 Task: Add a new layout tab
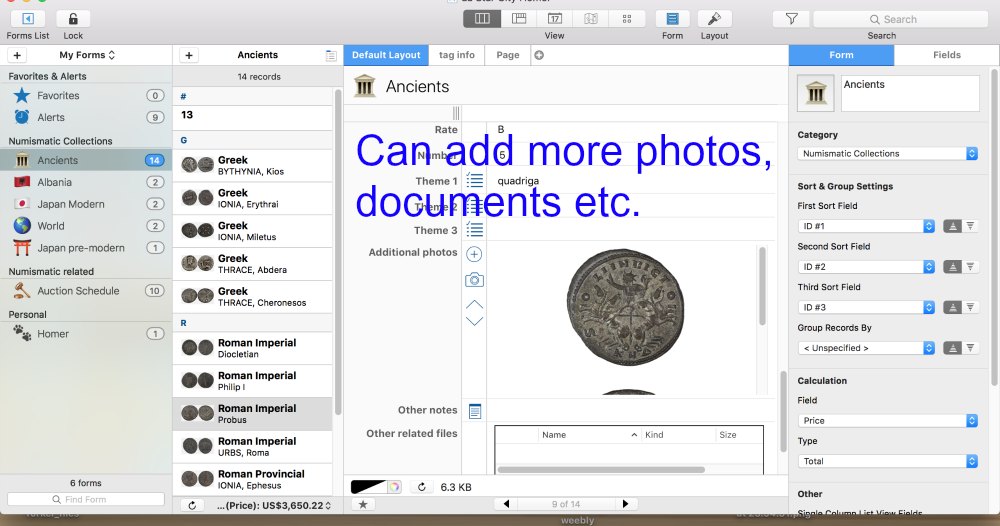pyautogui.click(x=539, y=55)
